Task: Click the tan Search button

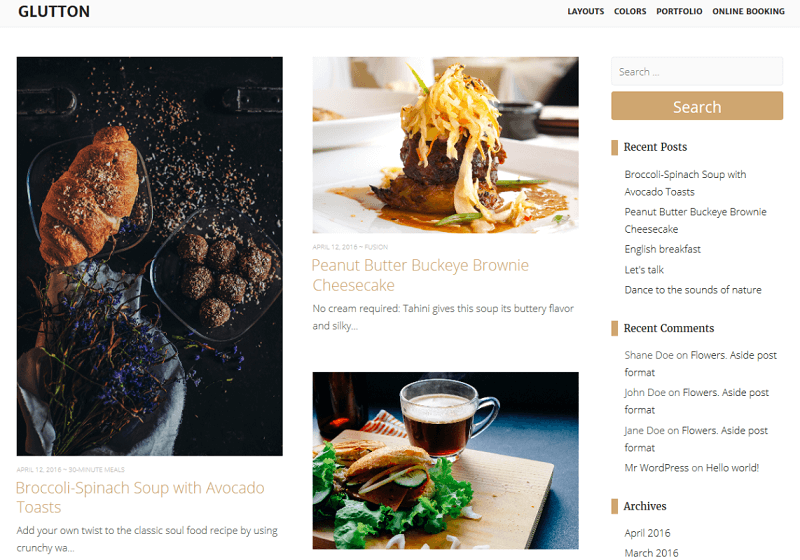Action: [697, 106]
